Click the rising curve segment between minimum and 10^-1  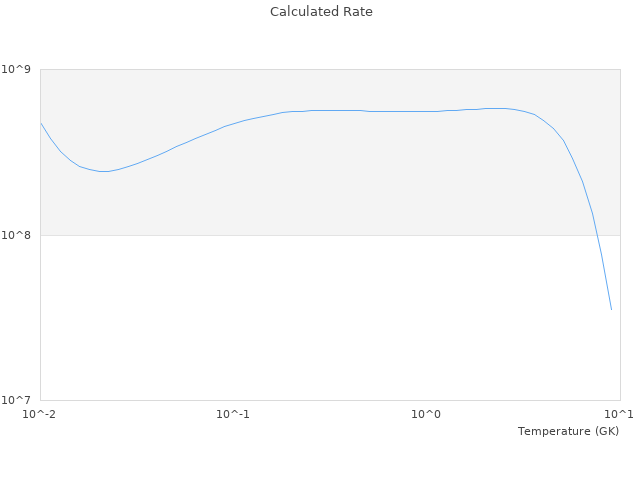(x=165, y=152)
